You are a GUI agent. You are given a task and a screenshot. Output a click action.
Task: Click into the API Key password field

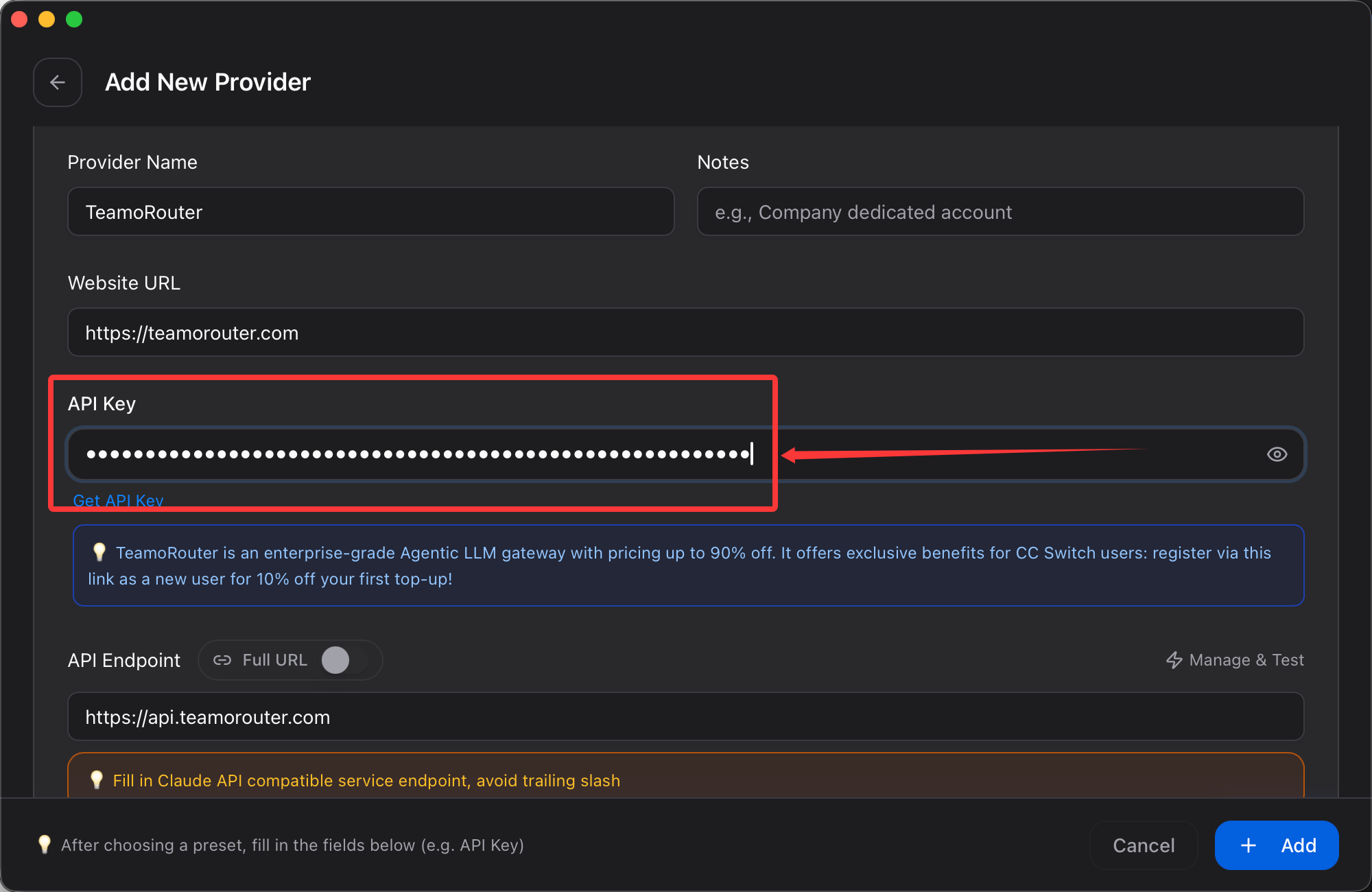click(x=686, y=454)
